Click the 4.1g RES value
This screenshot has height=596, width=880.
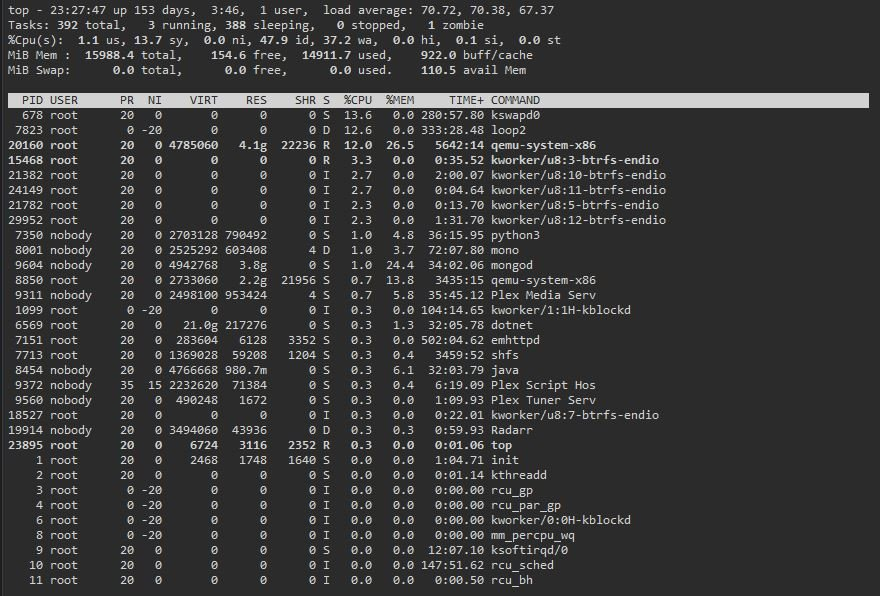tap(253, 145)
